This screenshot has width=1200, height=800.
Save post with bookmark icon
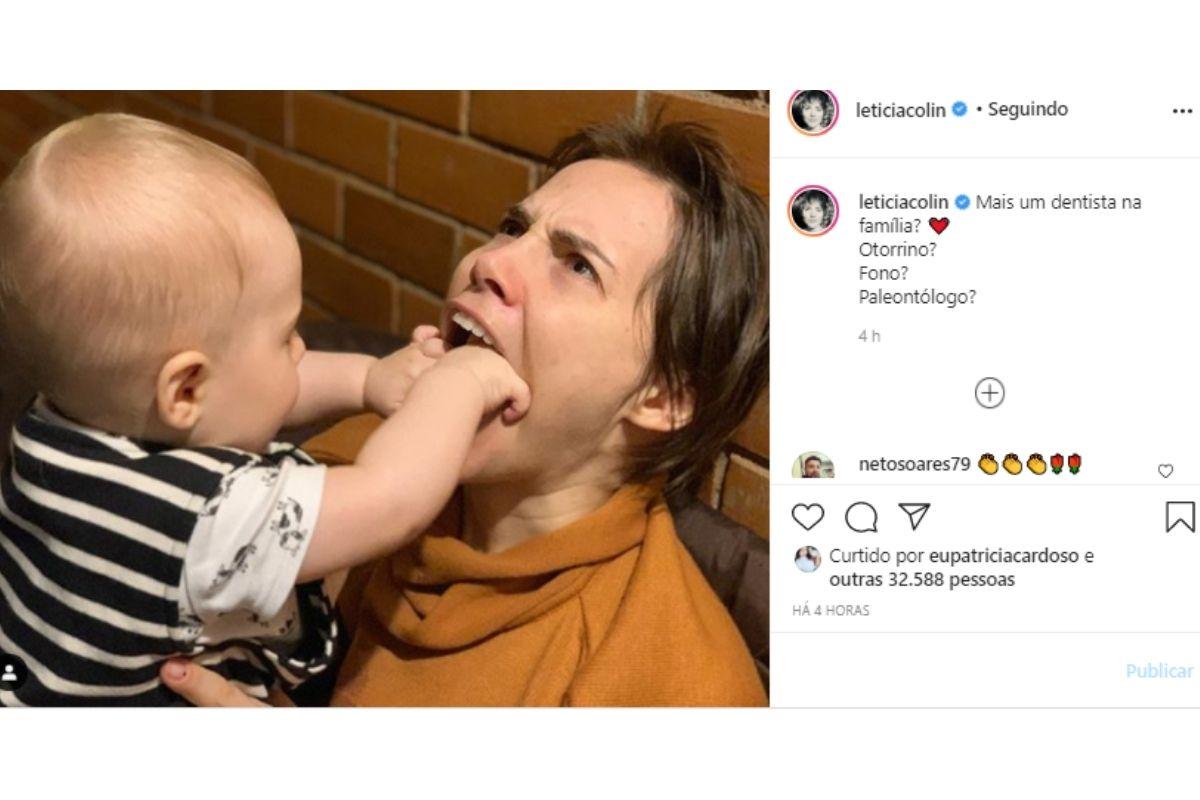[x=1180, y=517]
